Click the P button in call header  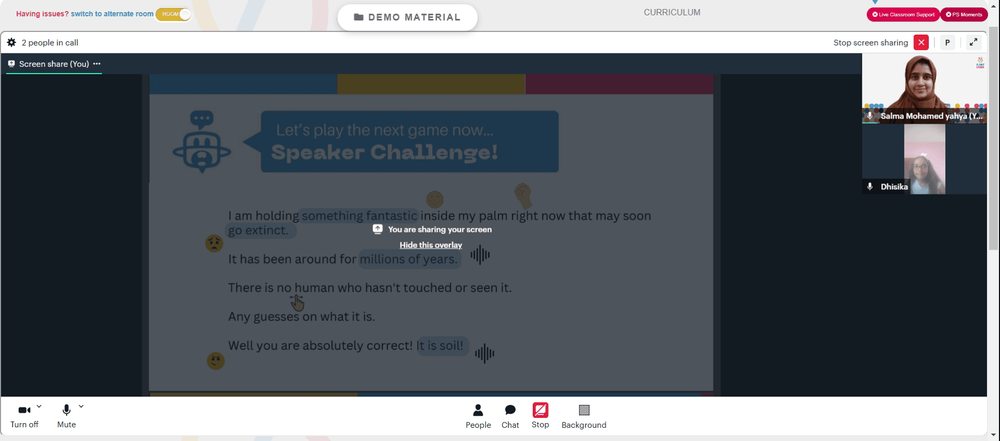[x=947, y=43]
